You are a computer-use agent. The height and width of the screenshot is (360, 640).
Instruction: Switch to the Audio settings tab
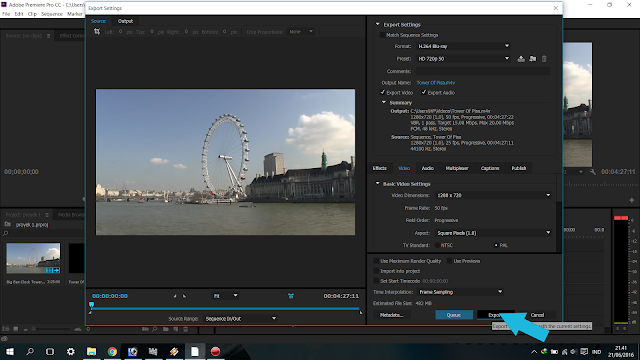427,168
